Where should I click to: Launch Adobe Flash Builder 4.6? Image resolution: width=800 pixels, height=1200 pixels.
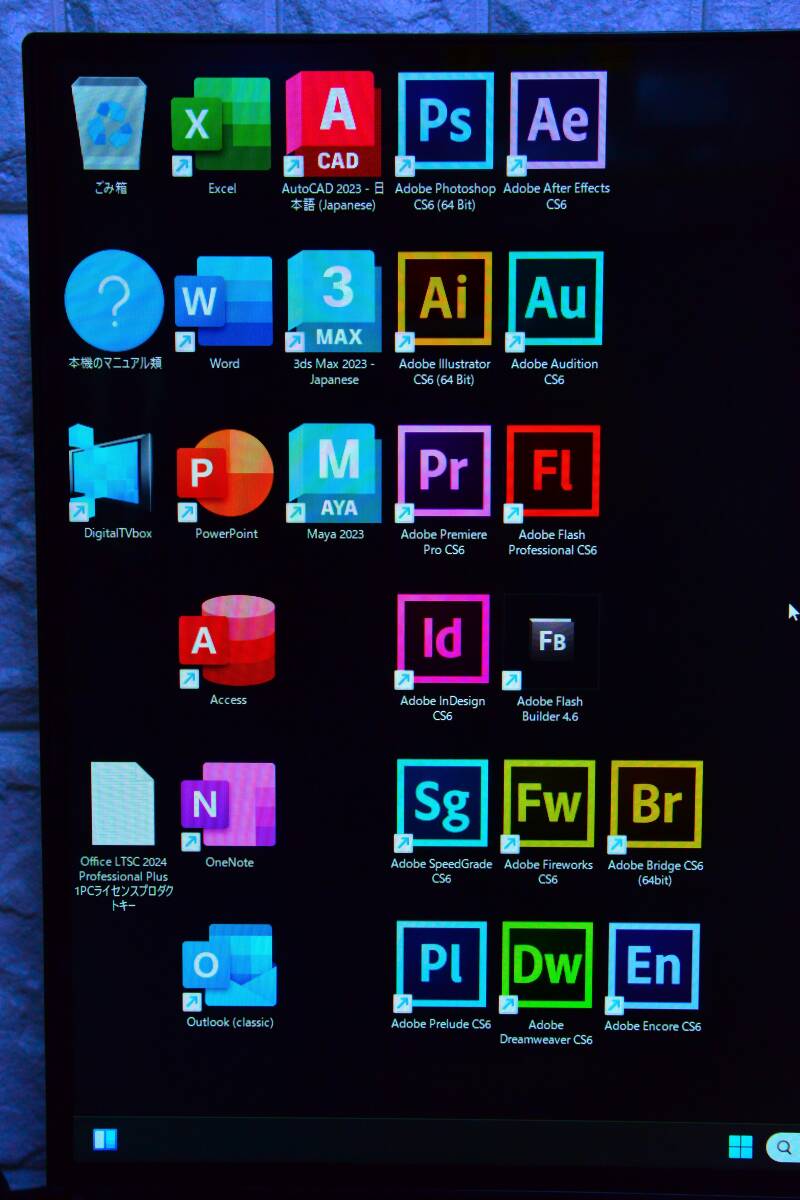tap(551, 641)
